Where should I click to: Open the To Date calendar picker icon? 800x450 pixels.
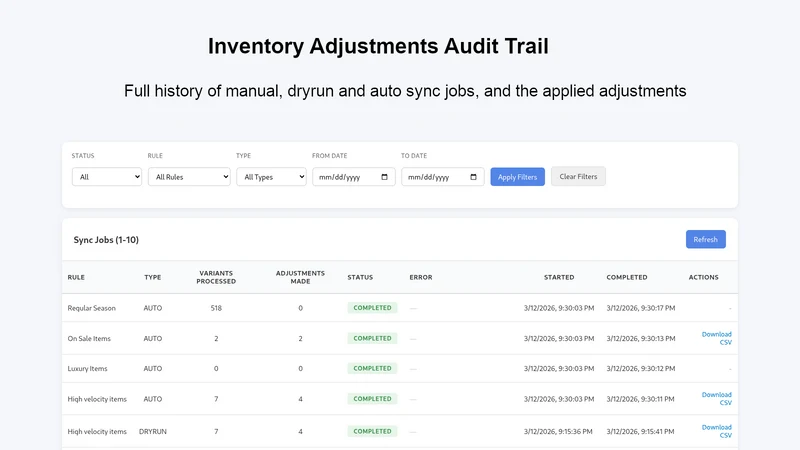point(473,177)
